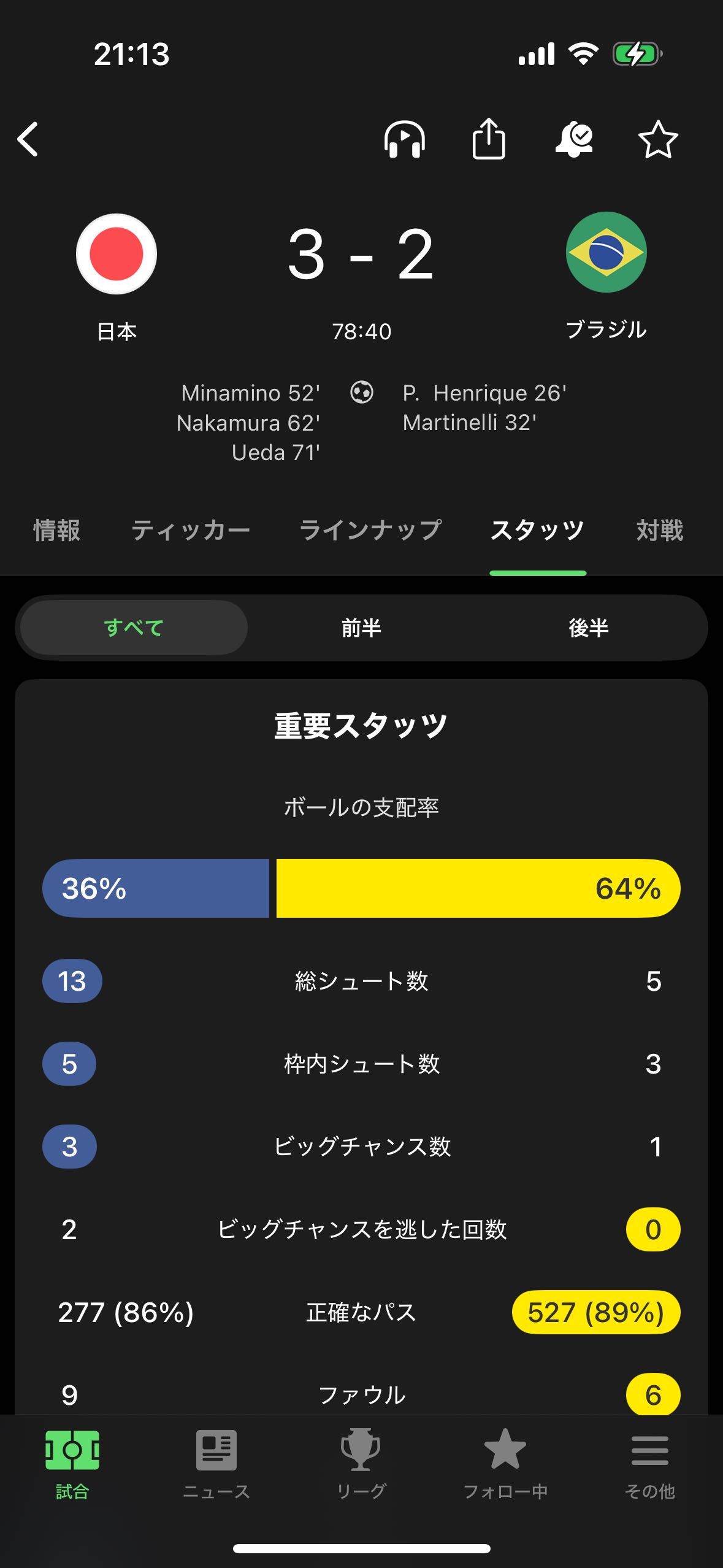Open audio commentary headphones icon
723x1568 pixels.
(404, 139)
